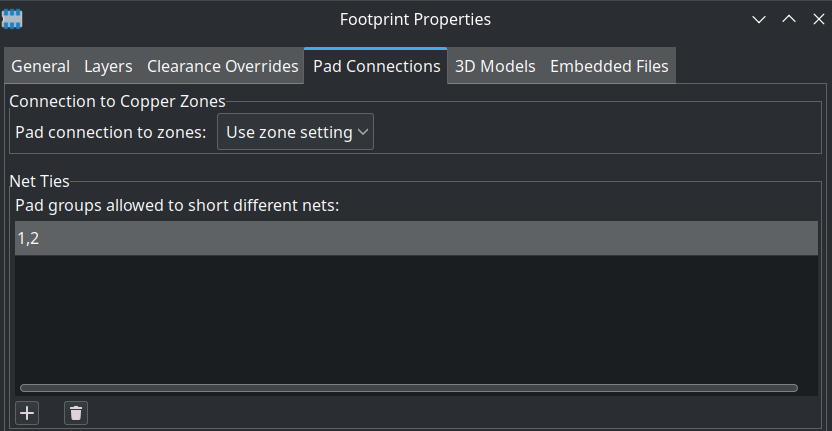Go to Clearance Overrides tab
Viewport: 832px width, 431px height.
[x=222, y=66]
